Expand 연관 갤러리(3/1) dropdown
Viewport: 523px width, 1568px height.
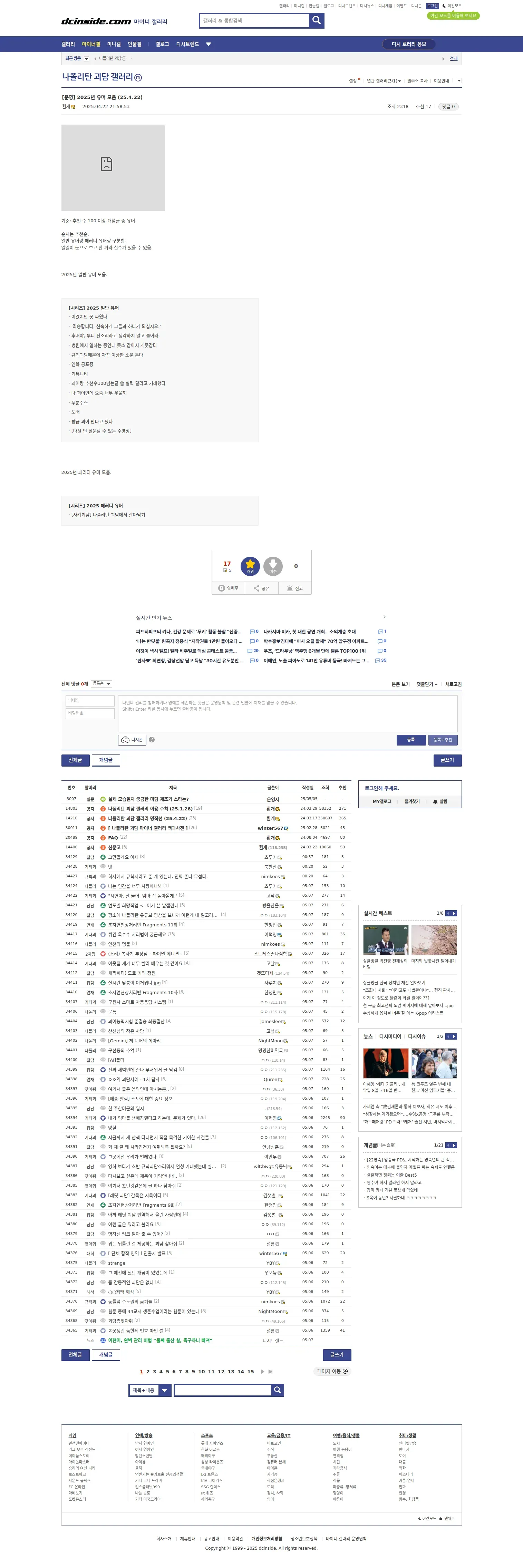[384, 80]
